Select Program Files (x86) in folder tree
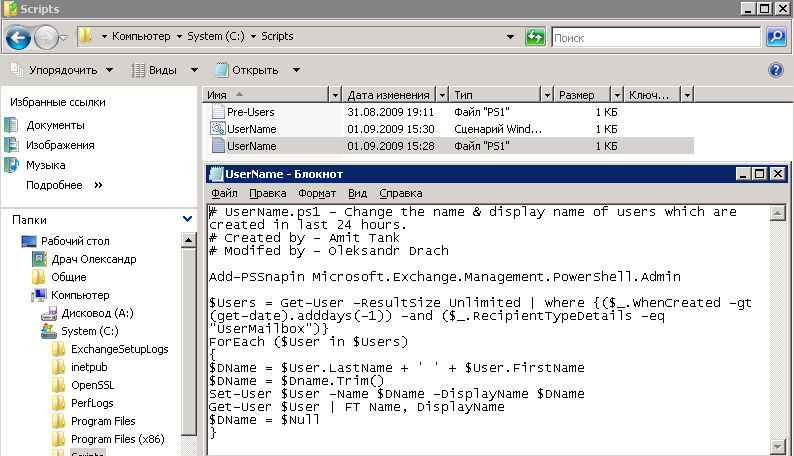This screenshot has width=794, height=456. (118, 439)
